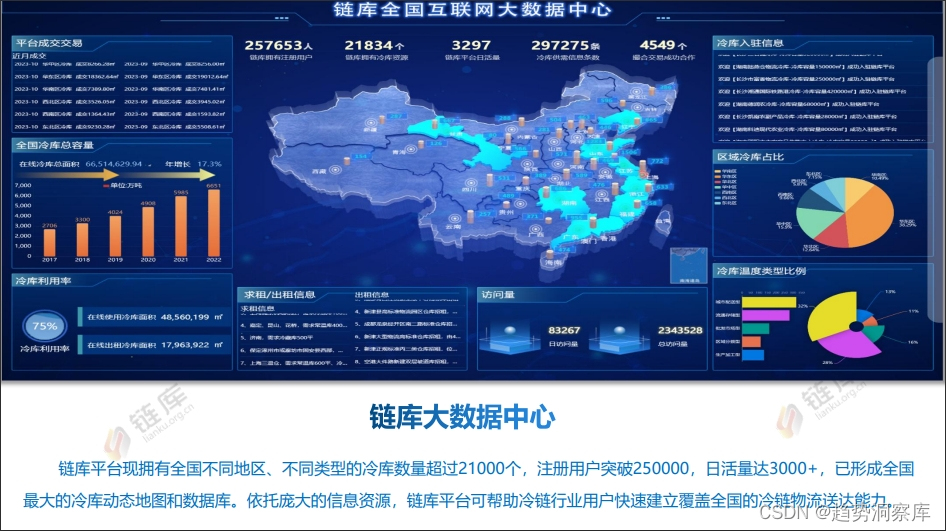Select the Hainan (海南) cylinder marker
The height and width of the screenshot is (531, 946).
tap(550, 255)
